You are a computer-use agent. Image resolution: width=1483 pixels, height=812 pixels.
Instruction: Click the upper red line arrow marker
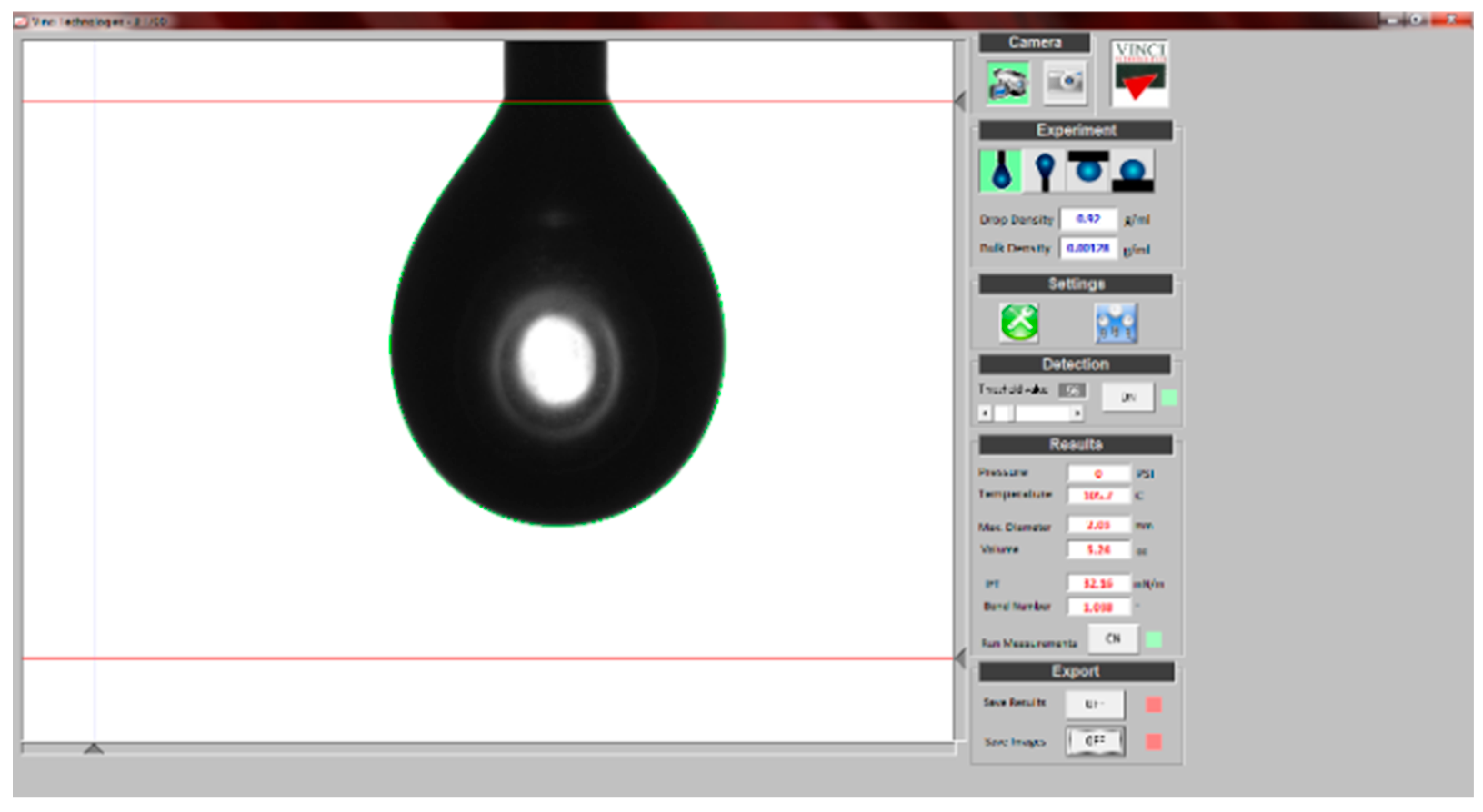pos(960,102)
